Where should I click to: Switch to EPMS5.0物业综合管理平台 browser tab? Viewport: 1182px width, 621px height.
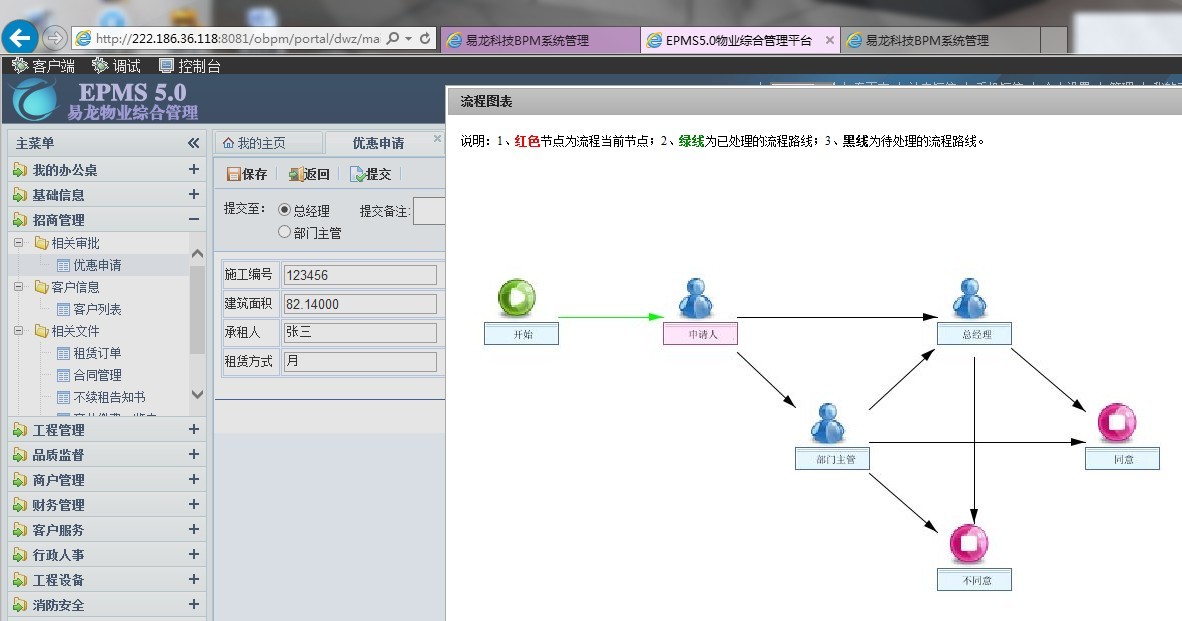[x=740, y=40]
